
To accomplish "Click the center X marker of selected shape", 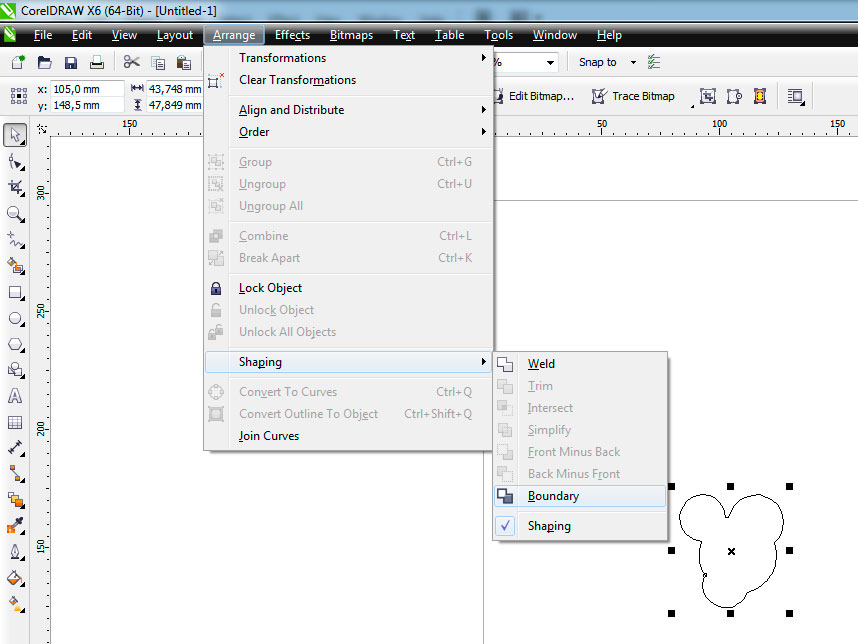I will (731, 552).
